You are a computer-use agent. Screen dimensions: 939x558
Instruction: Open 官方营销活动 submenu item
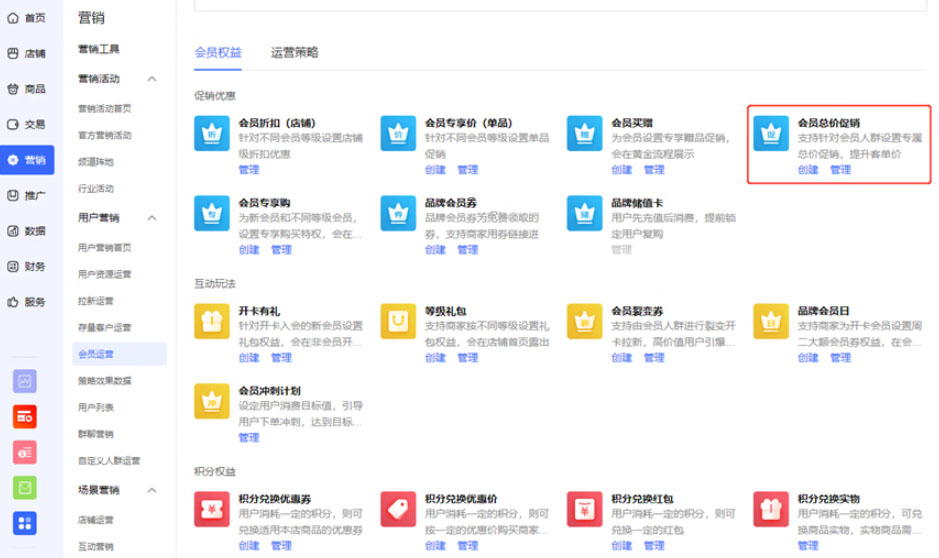tap(105, 135)
